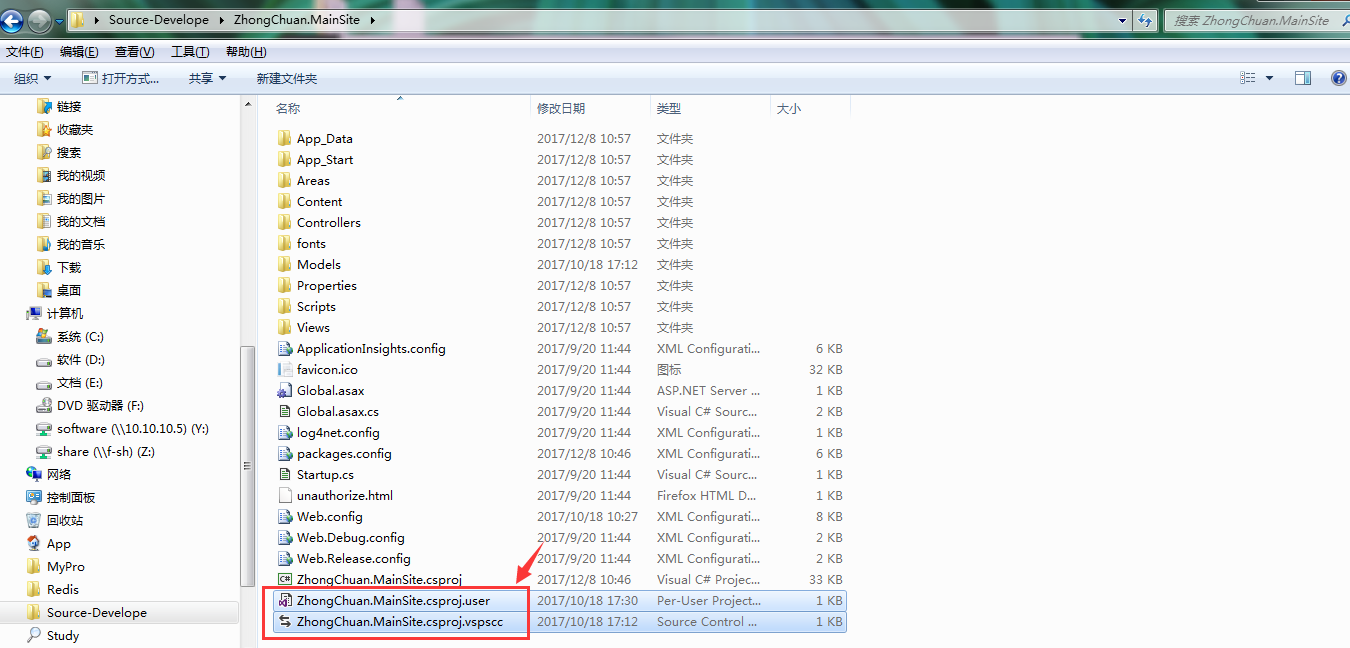Screen dimensions: 1350x648
Task: Open the 共享 dropdown
Action: (207, 78)
